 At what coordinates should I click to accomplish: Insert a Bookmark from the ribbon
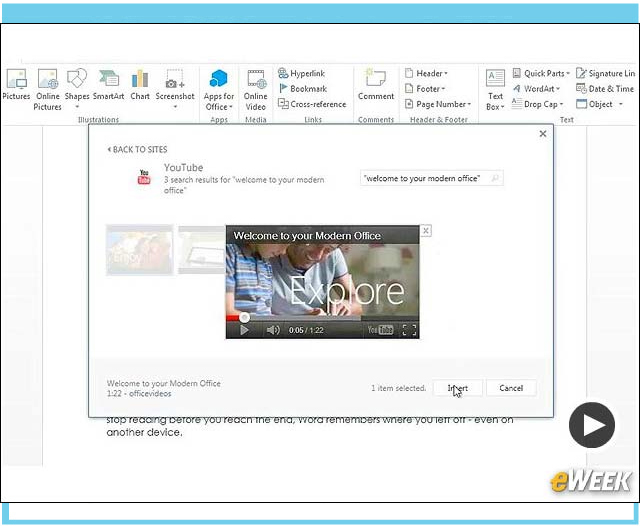coord(307,89)
